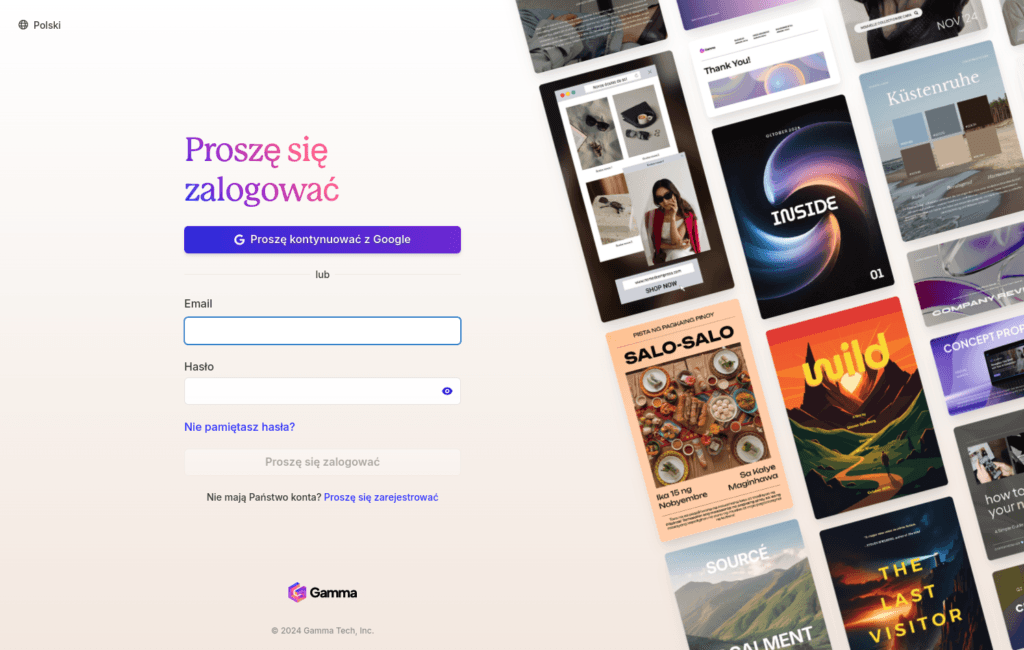The height and width of the screenshot is (650, 1024).
Task: Toggle password visibility eye icon
Action: click(447, 391)
